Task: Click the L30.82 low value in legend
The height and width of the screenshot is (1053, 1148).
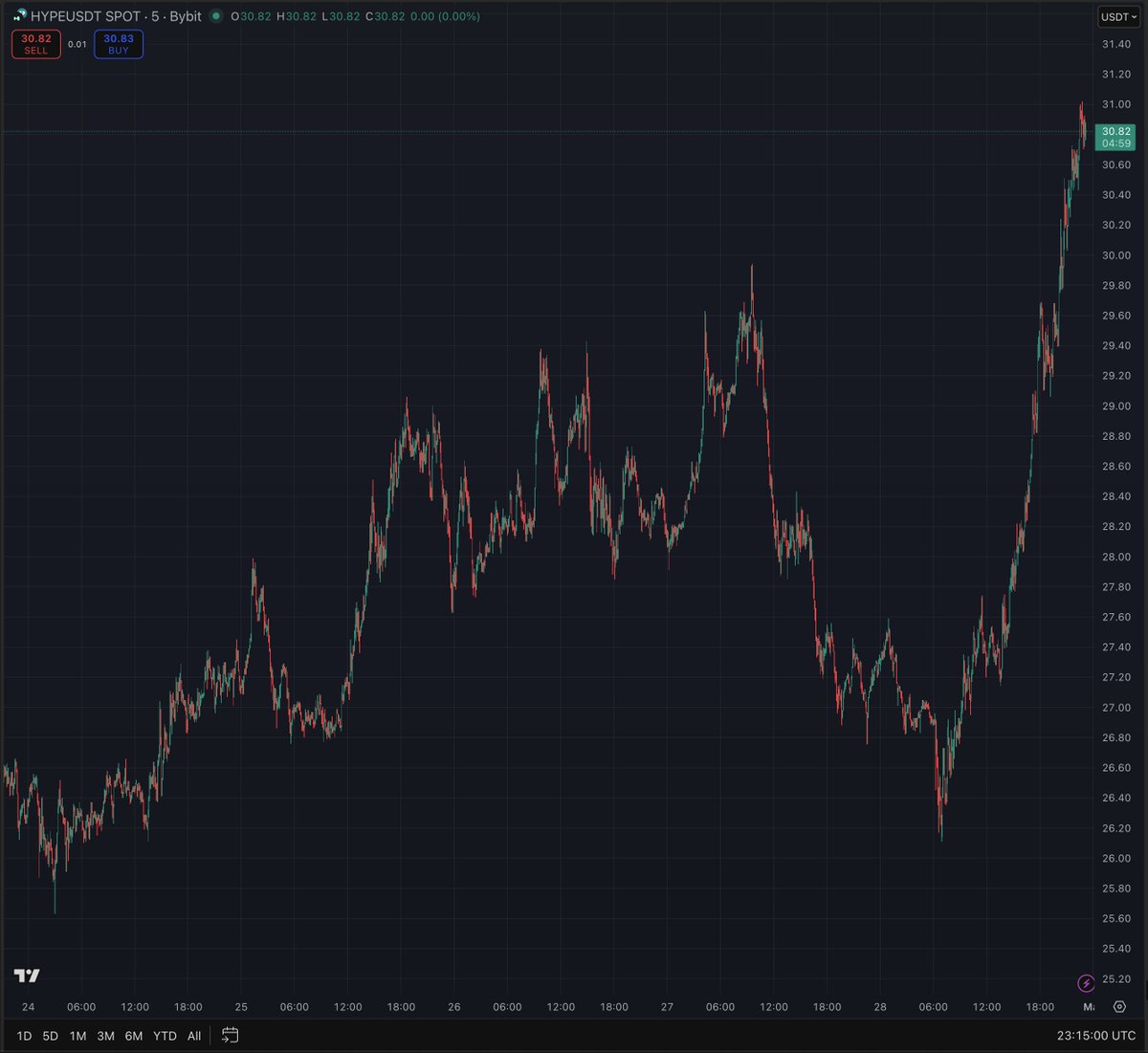Action: point(340,16)
